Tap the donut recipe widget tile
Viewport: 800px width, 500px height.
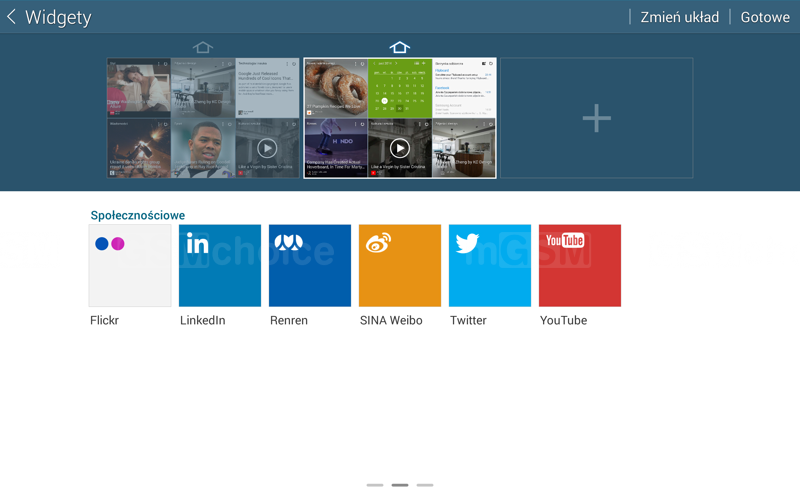coord(336,88)
